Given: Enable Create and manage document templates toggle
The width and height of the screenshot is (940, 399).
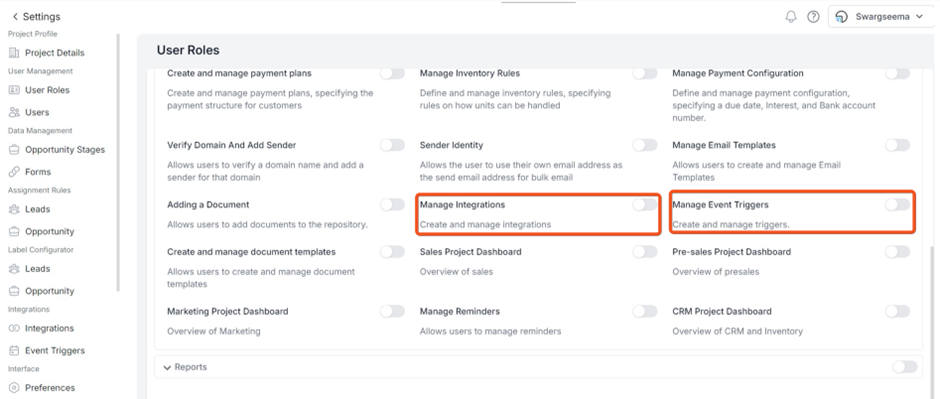Looking at the screenshot, I should point(392,252).
